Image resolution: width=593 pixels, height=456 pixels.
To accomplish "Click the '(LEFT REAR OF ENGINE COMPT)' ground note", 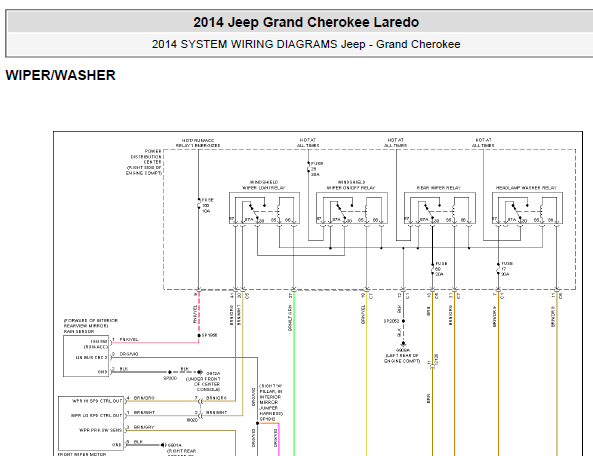I will (402, 358).
